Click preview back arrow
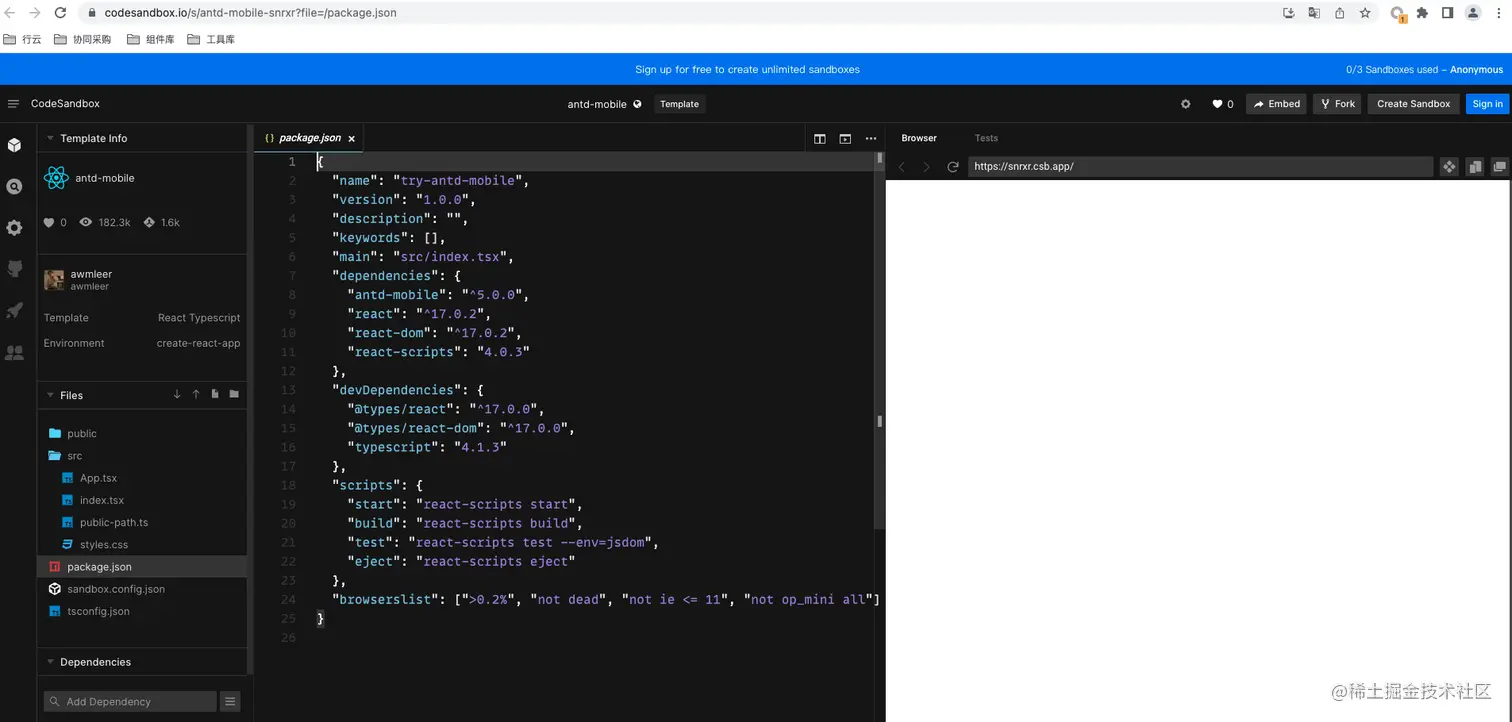Image resolution: width=1512 pixels, height=722 pixels. pyautogui.click(x=902, y=167)
